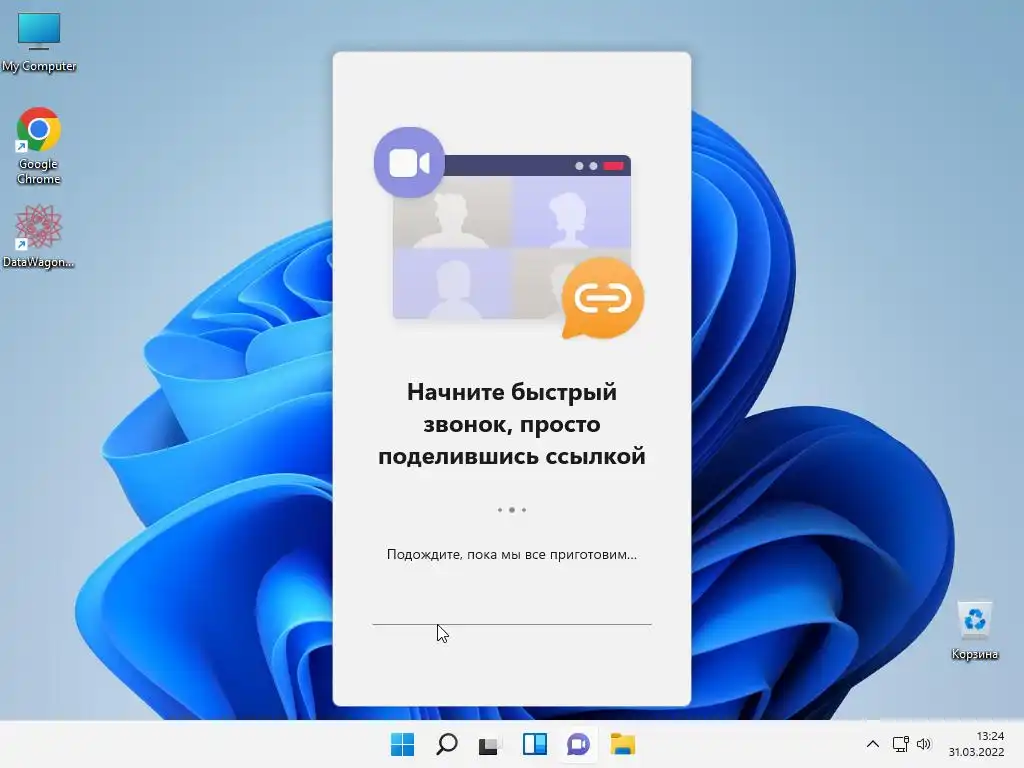Click the orange link bubble illustration
This screenshot has width=1024, height=768.
pyautogui.click(x=602, y=298)
